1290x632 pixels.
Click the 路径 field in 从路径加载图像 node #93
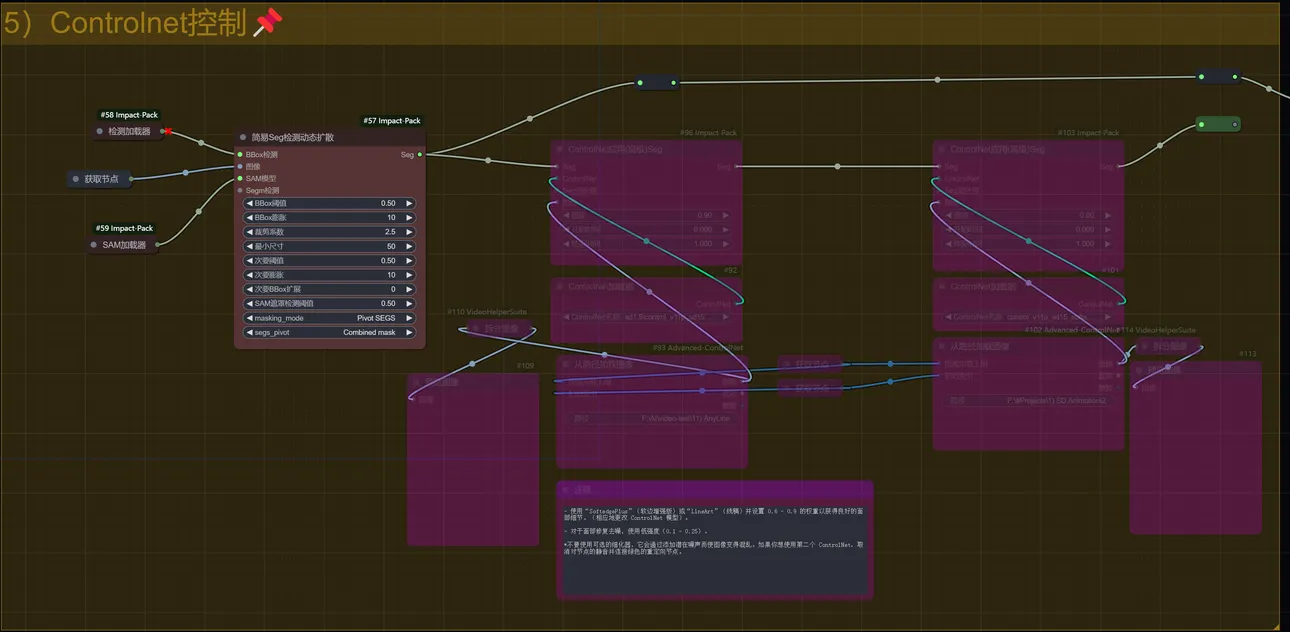[650, 418]
